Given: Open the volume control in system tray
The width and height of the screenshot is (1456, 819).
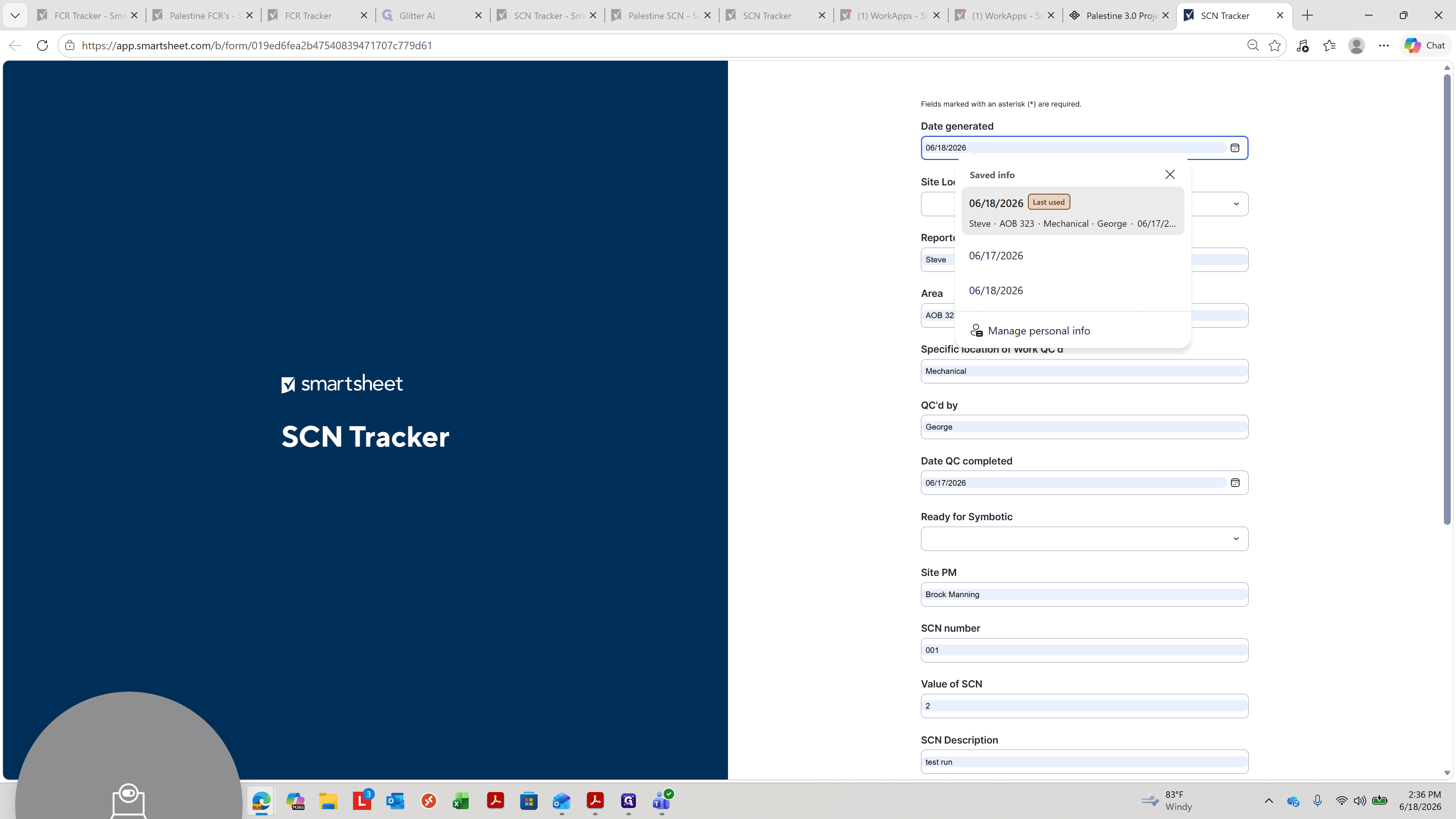Looking at the screenshot, I should point(1360,800).
